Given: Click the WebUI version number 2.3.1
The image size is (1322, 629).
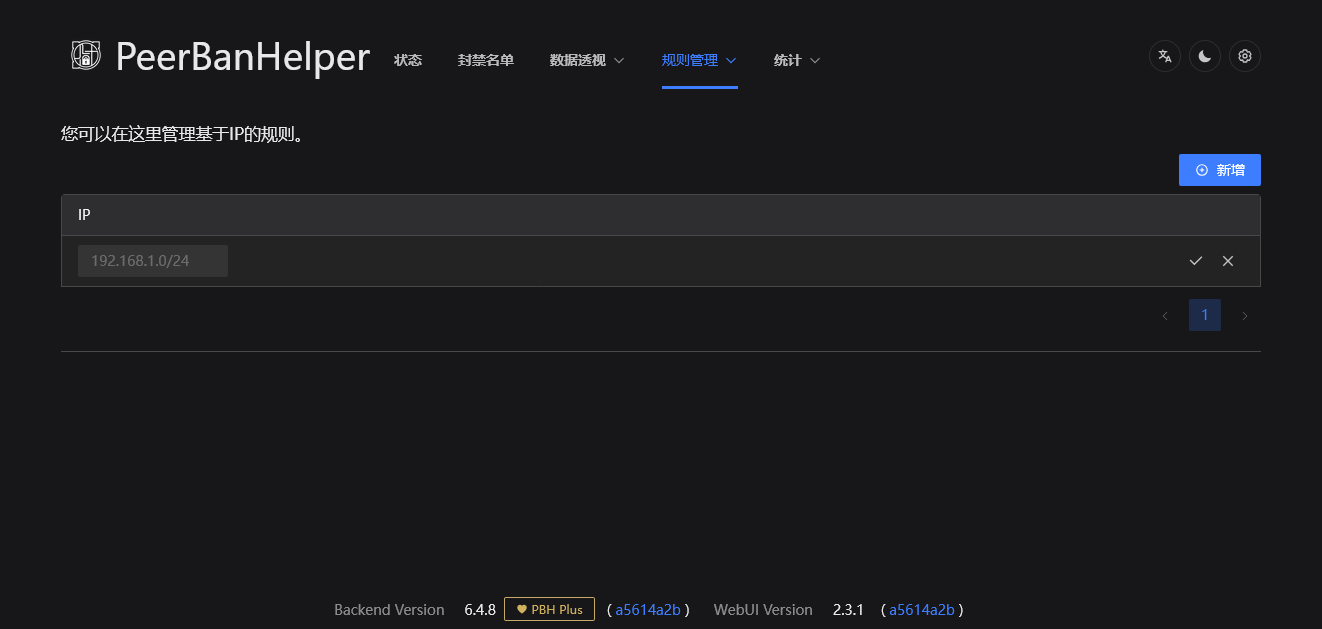Looking at the screenshot, I should click(848, 610).
